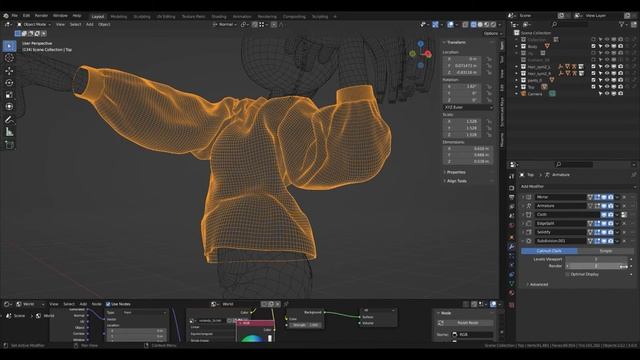Open the viewport Select menu
The image size is (640, 360).
[x=75, y=24]
